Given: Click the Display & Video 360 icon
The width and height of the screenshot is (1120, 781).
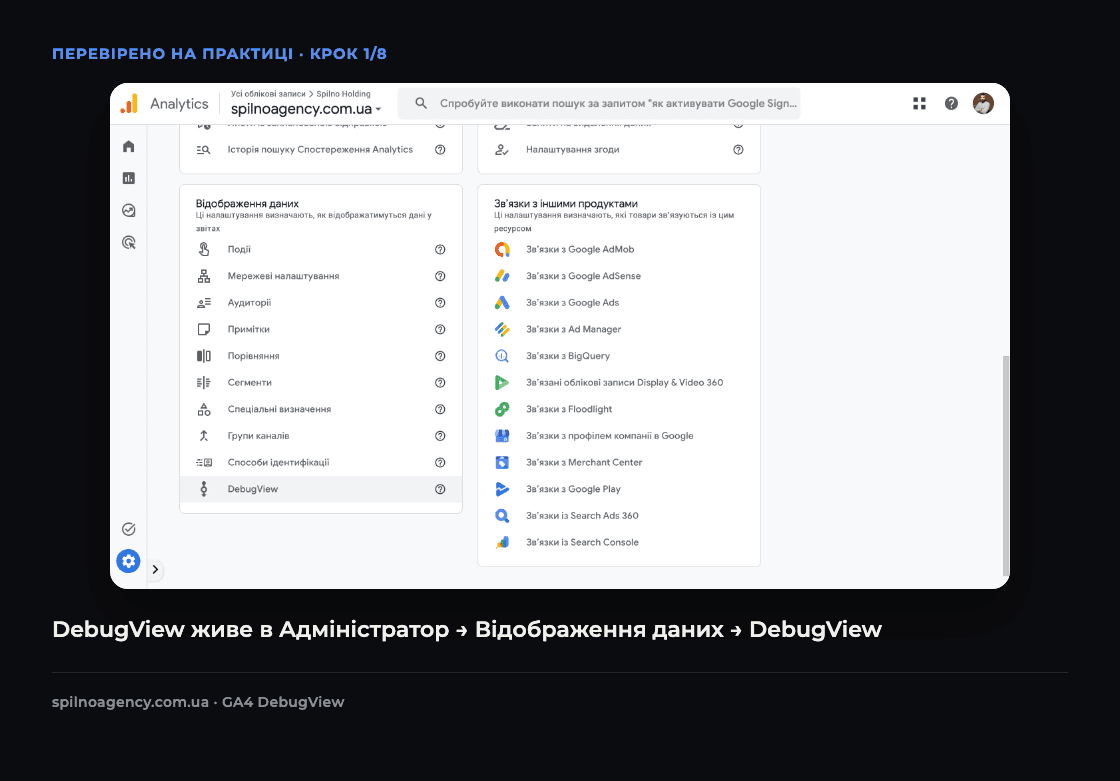Looking at the screenshot, I should [x=502, y=382].
